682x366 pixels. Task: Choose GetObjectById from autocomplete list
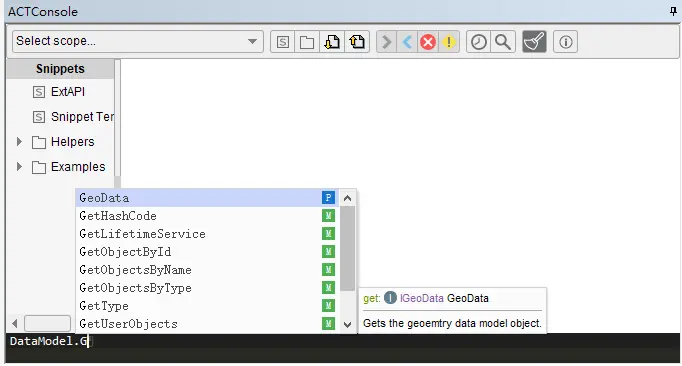coord(207,252)
